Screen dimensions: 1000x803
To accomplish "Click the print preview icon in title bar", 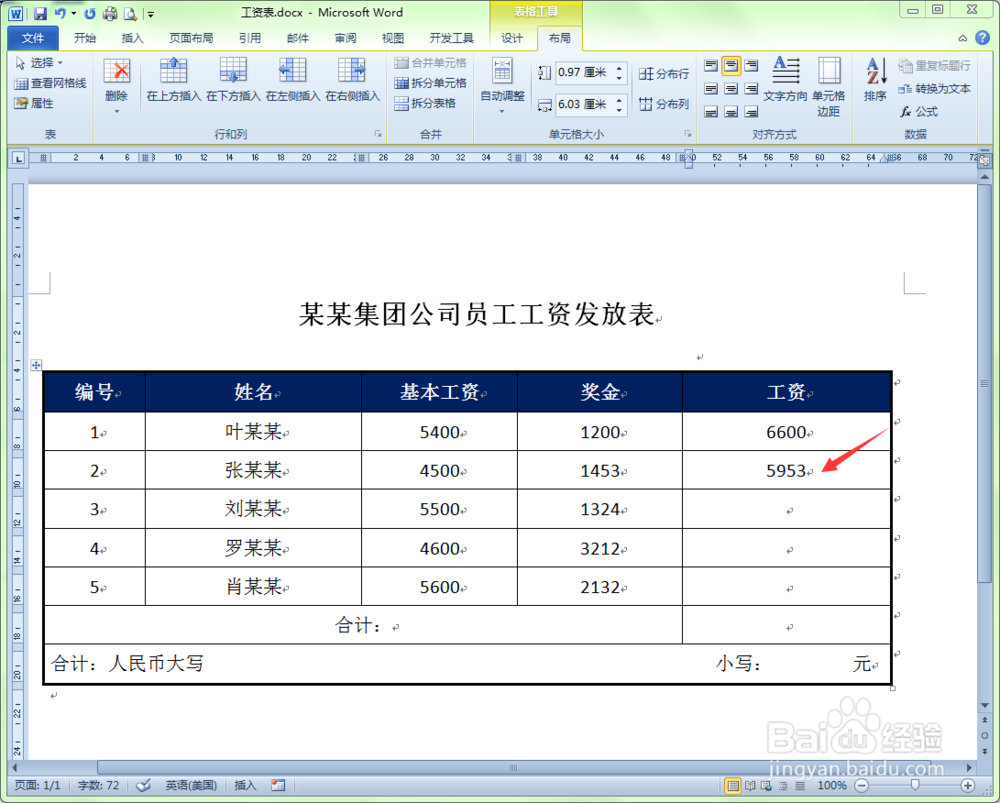I will point(130,13).
